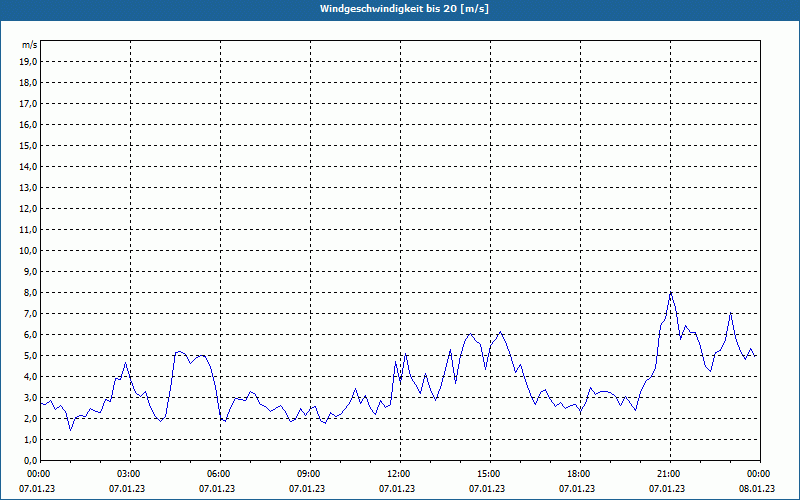Click the "07.01.23" date under 15:00
The height and width of the screenshot is (500, 800).
(x=487, y=489)
